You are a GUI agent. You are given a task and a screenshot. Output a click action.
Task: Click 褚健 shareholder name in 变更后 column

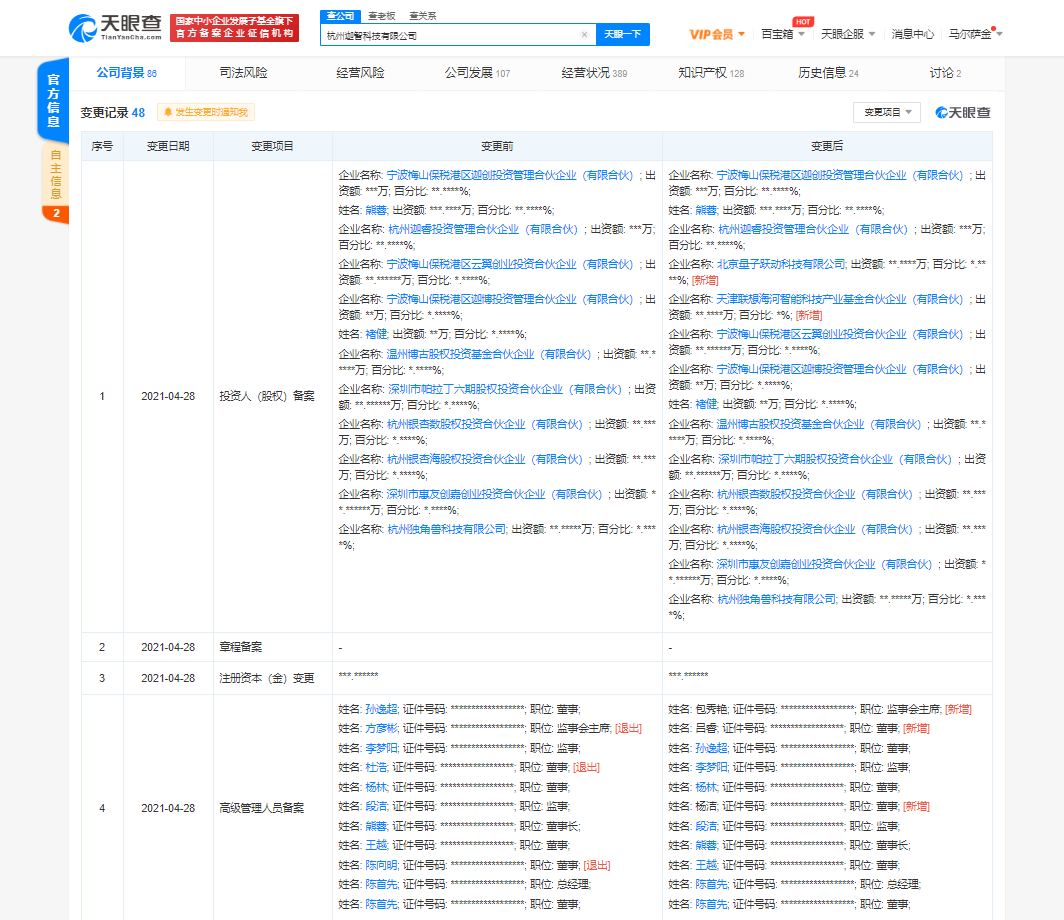(706, 404)
